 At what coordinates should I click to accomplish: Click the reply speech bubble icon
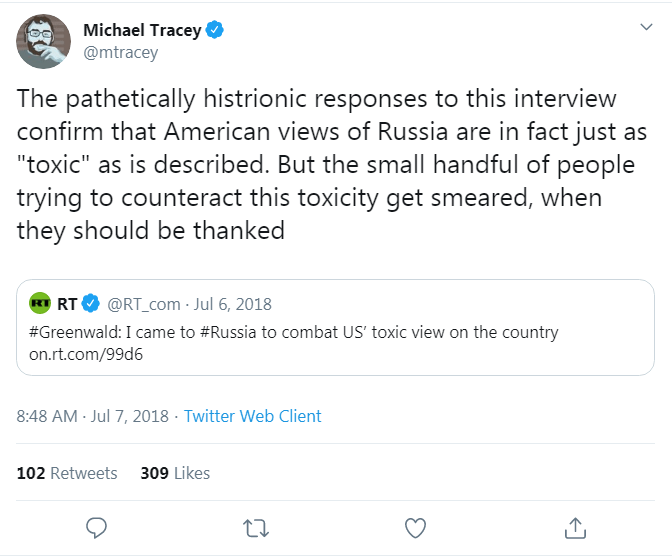[97, 526]
